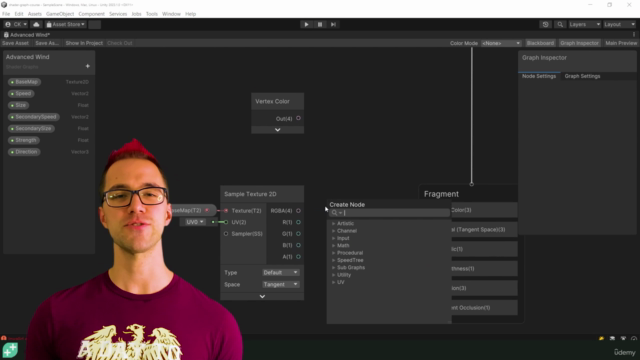
Task: Open the Edit menu
Action: tap(19, 14)
